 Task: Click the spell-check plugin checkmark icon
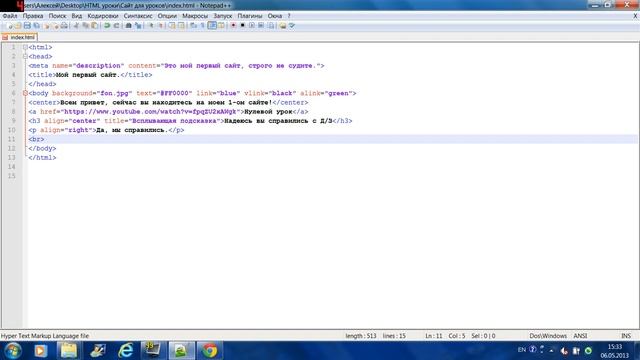click(x=292, y=26)
